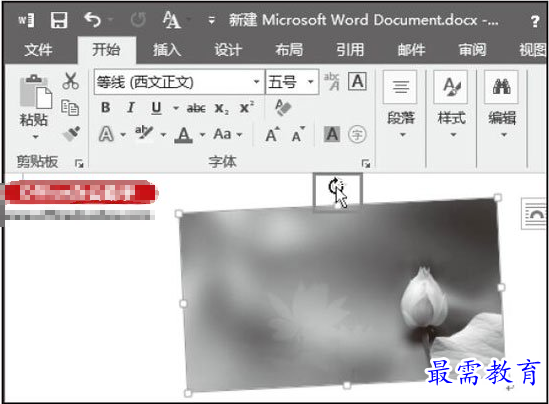Screen dimensions: 549x404
Task: Click the Paste clipboard icon
Action: coord(36,91)
